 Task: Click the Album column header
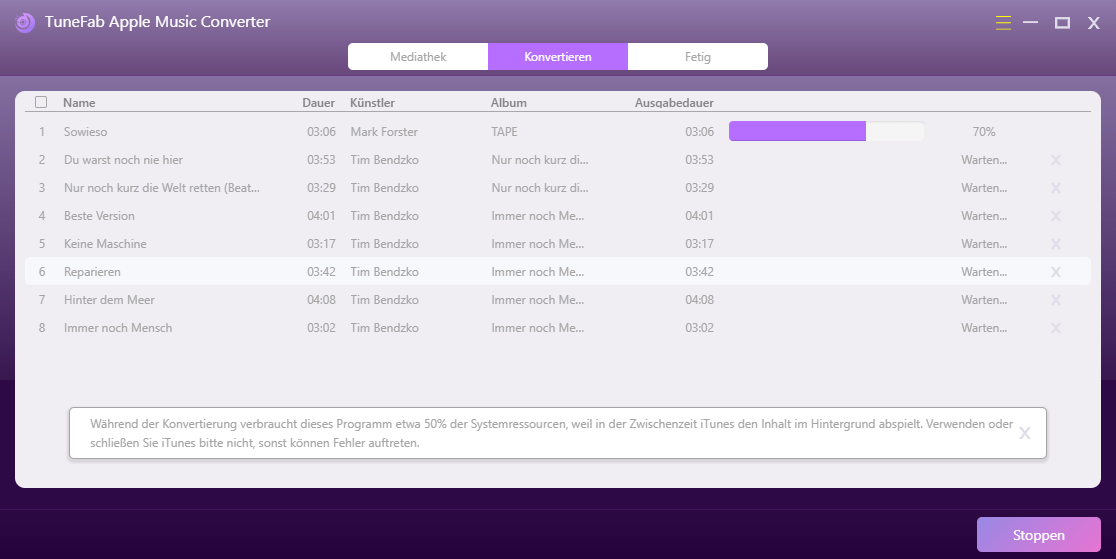tap(509, 103)
